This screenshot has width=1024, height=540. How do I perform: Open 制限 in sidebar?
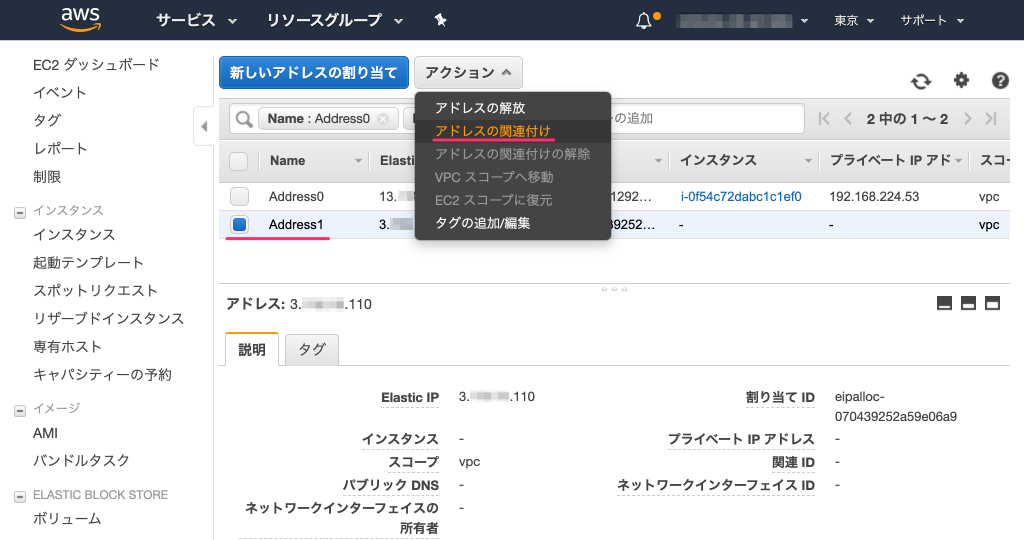point(46,177)
